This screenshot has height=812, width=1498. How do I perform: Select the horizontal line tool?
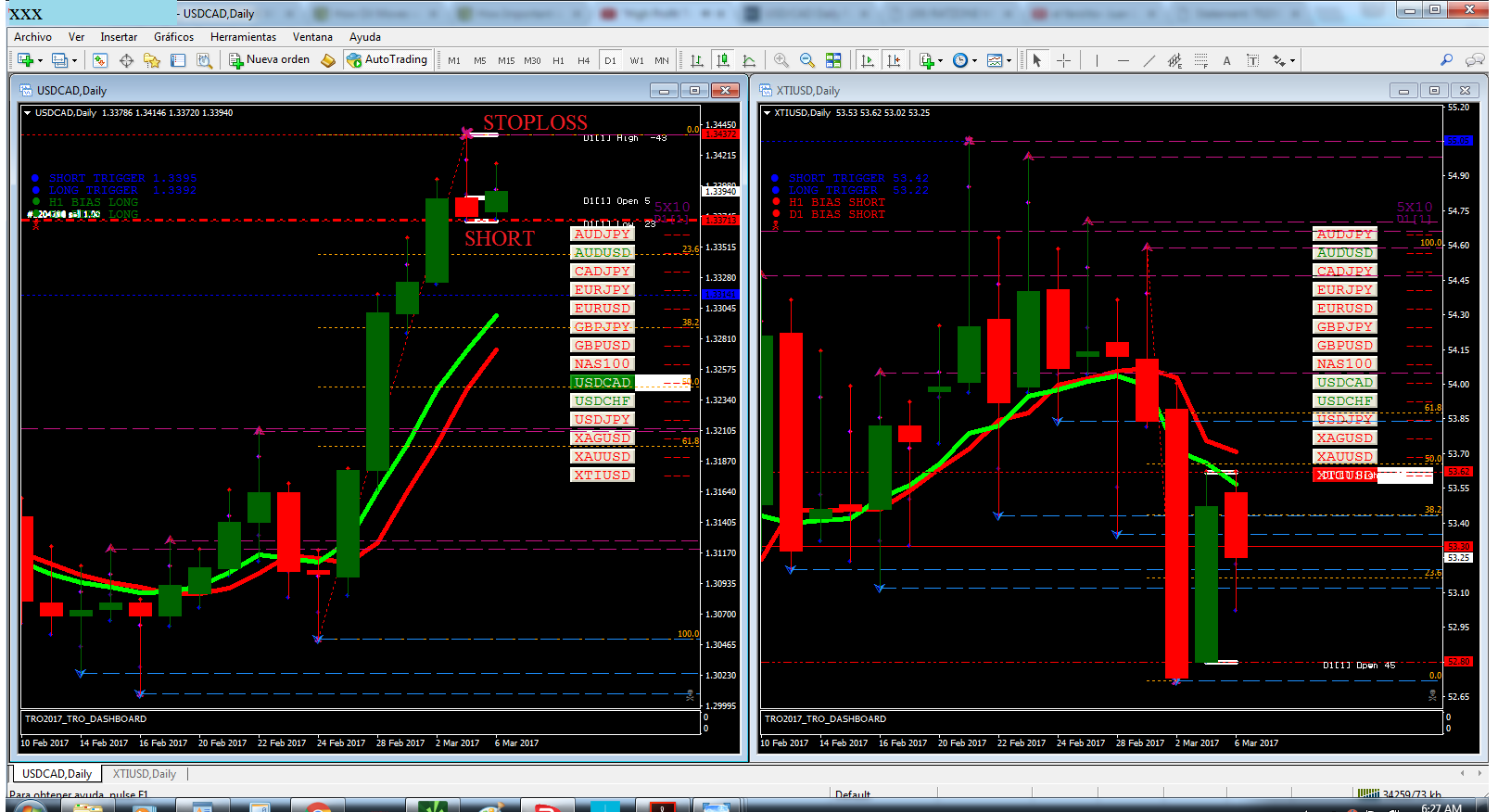point(1123,60)
